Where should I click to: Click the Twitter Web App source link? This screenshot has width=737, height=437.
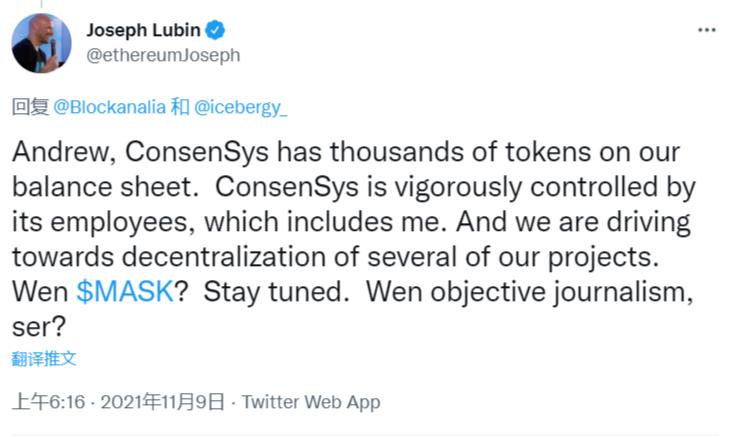point(311,402)
